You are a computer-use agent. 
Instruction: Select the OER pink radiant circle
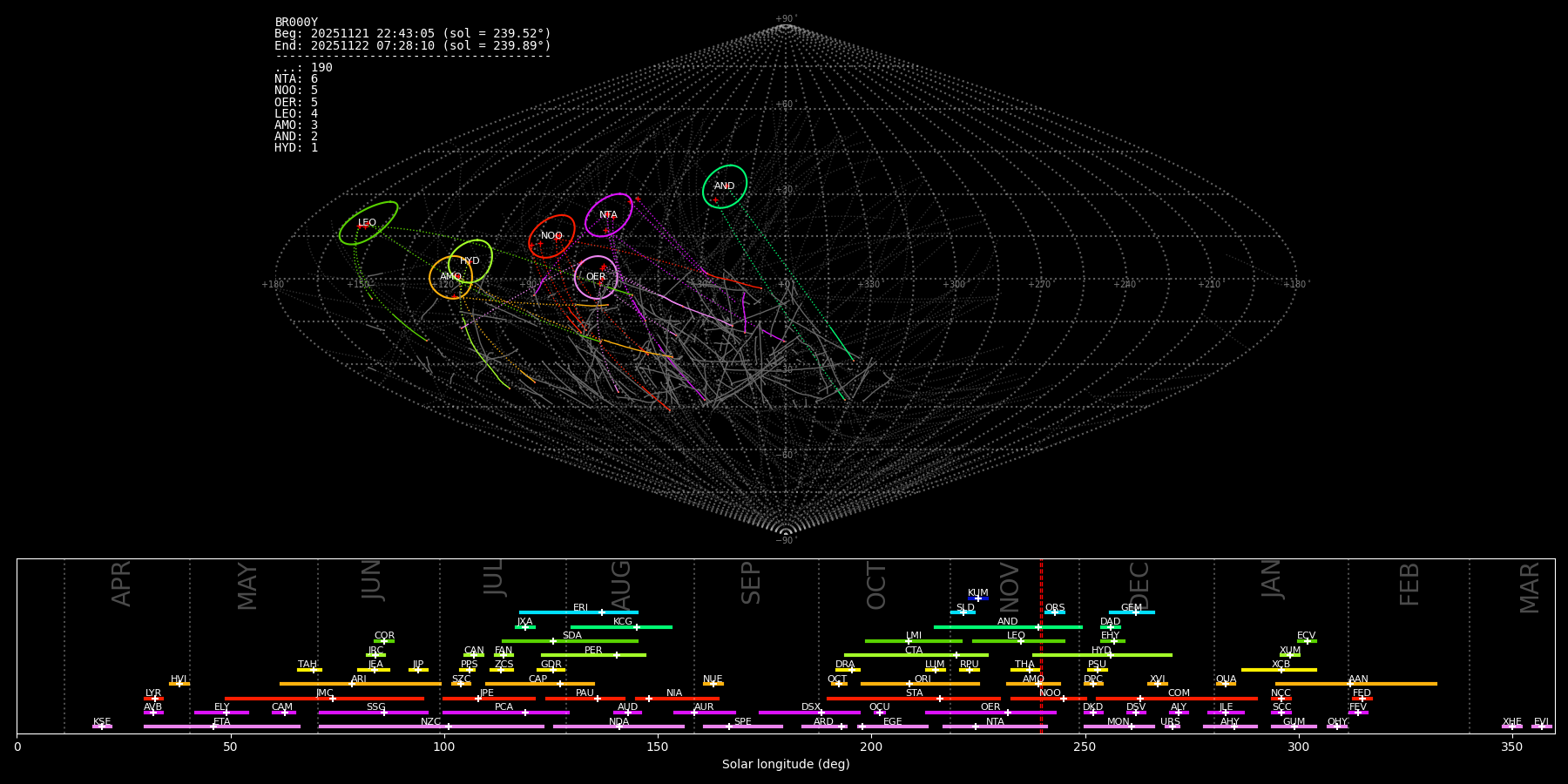coord(596,278)
